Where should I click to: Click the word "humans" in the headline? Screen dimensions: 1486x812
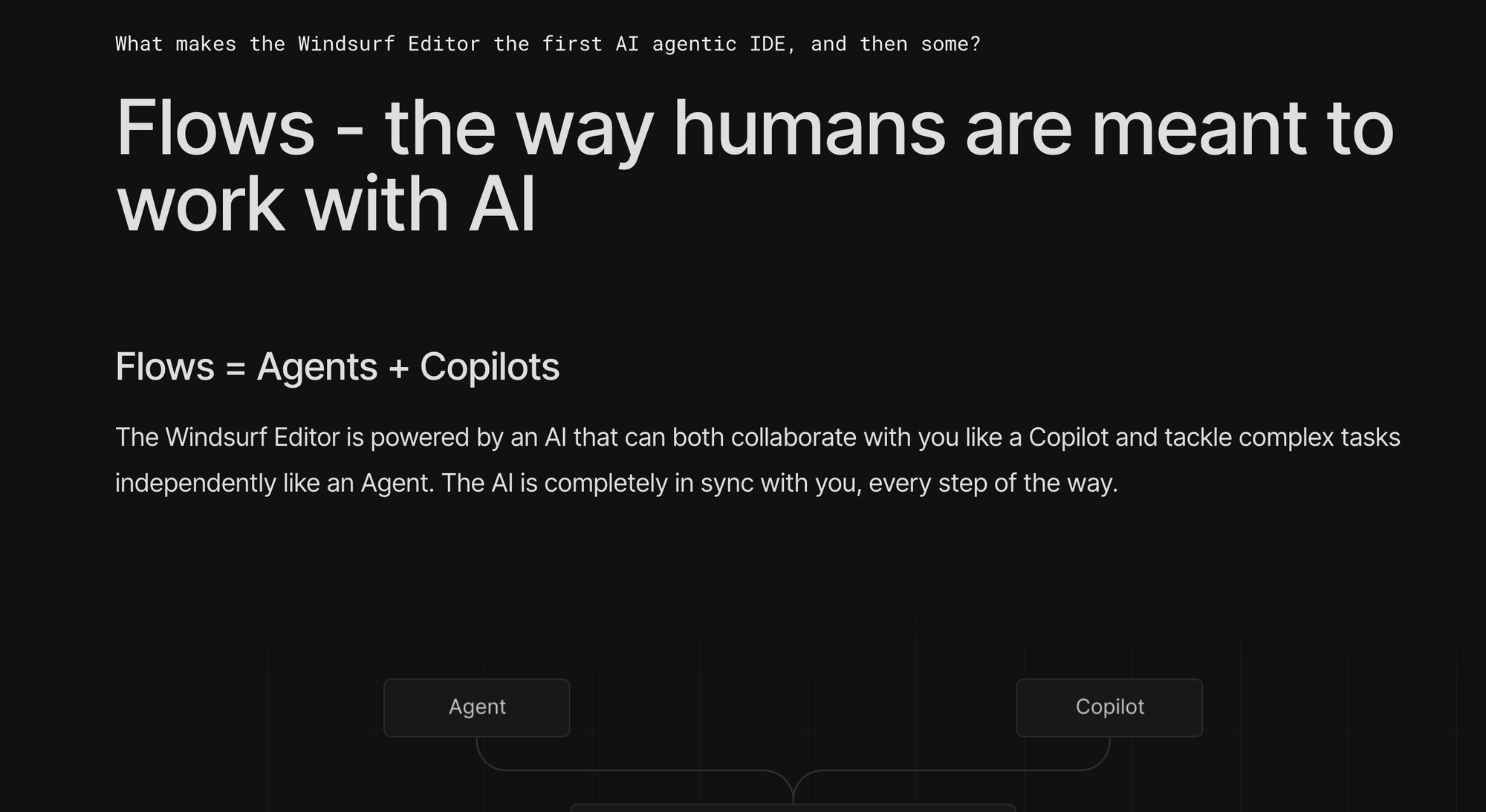coord(808,129)
